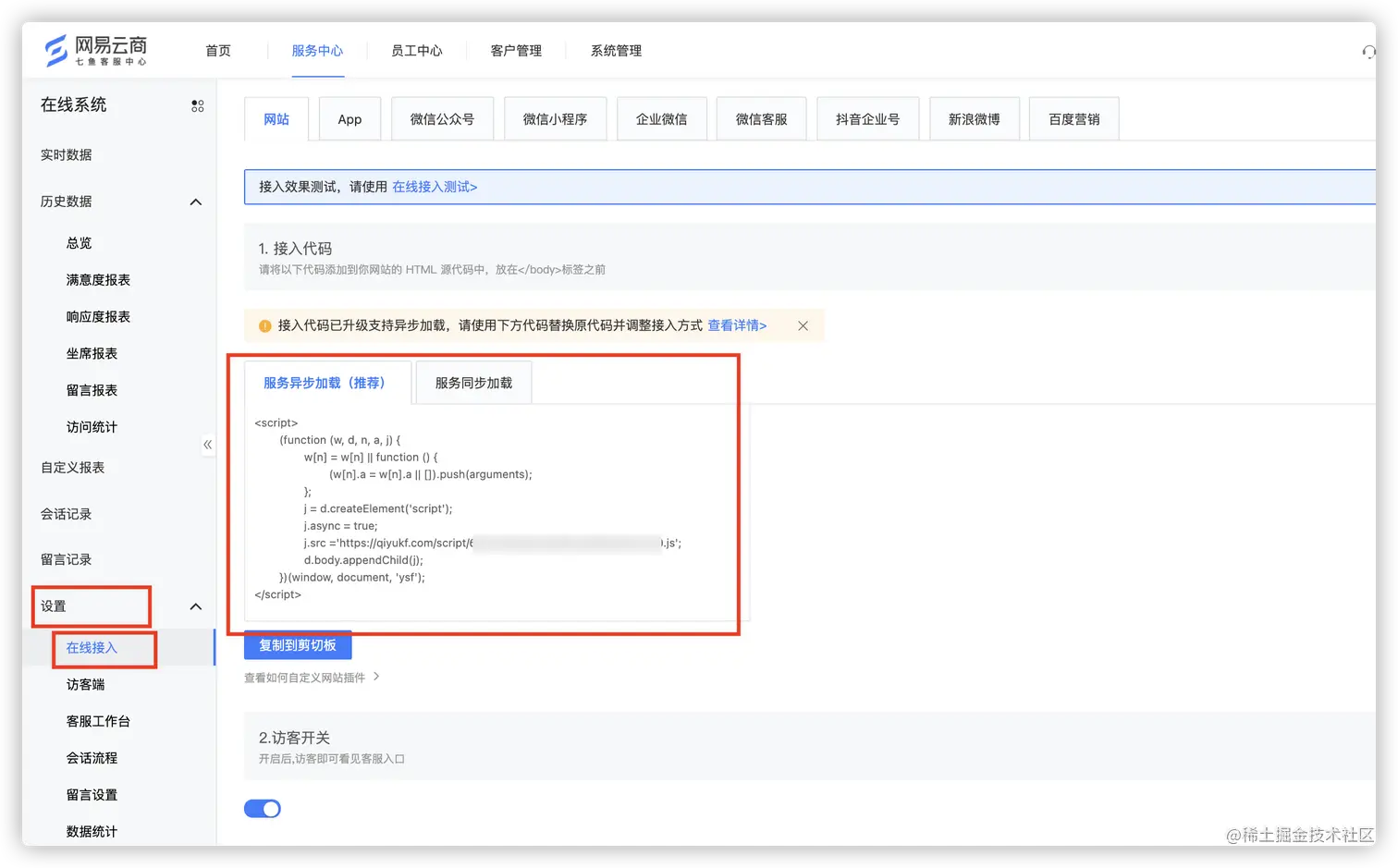Click the 1. 接入代码 heading
Viewport: 1398px width, 868px height.
(295, 249)
